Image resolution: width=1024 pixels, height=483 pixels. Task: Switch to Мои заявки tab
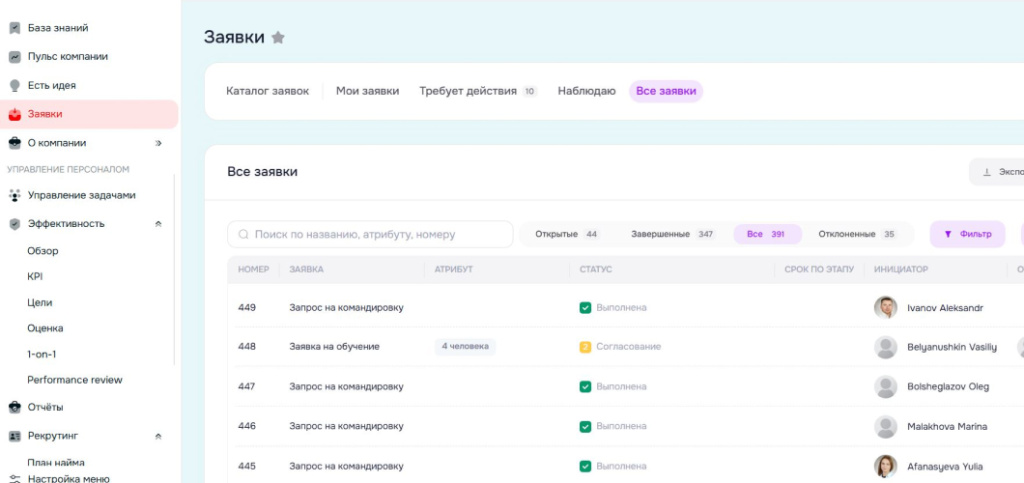point(368,91)
